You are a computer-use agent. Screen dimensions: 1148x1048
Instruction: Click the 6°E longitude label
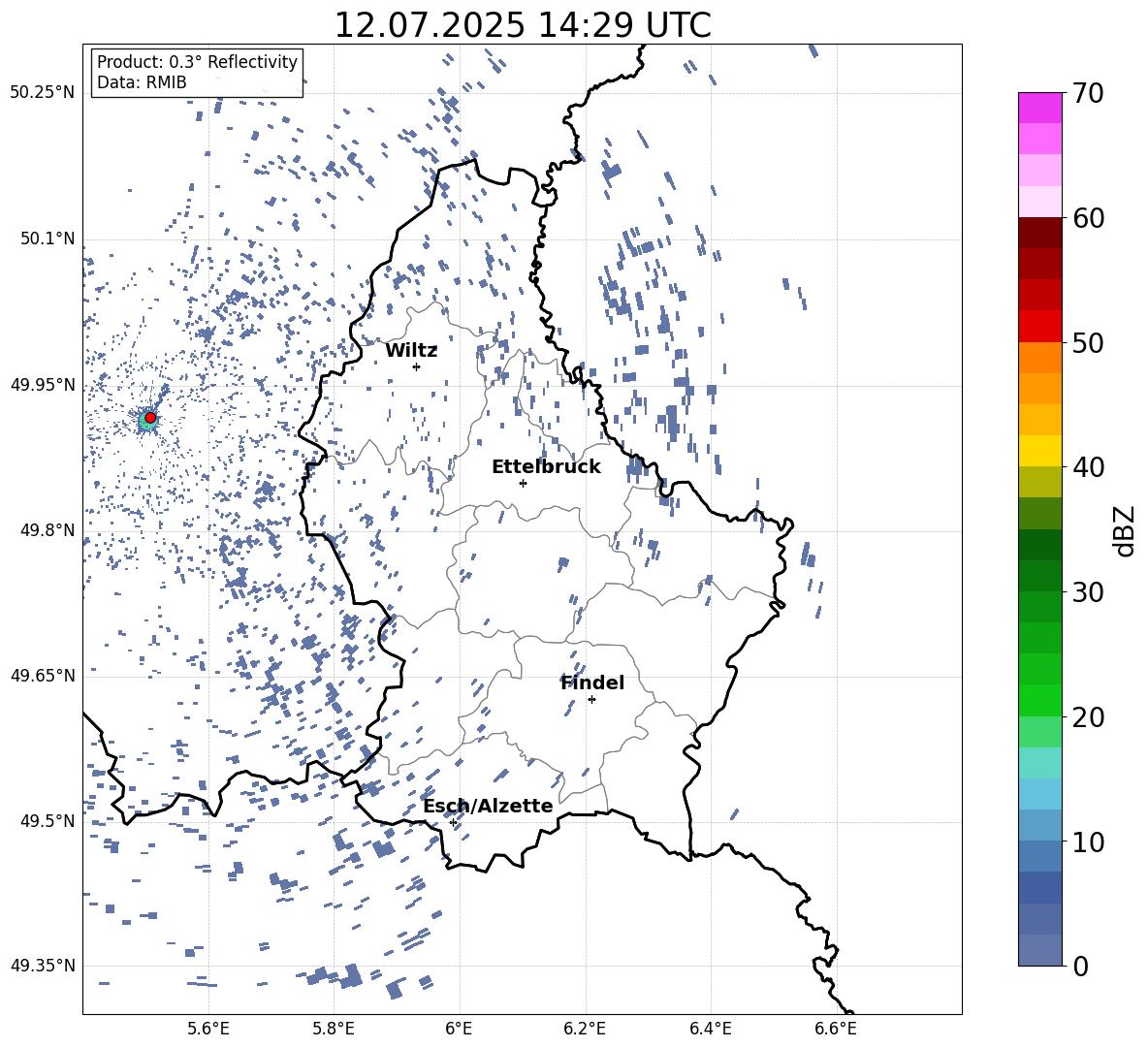click(x=459, y=1029)
